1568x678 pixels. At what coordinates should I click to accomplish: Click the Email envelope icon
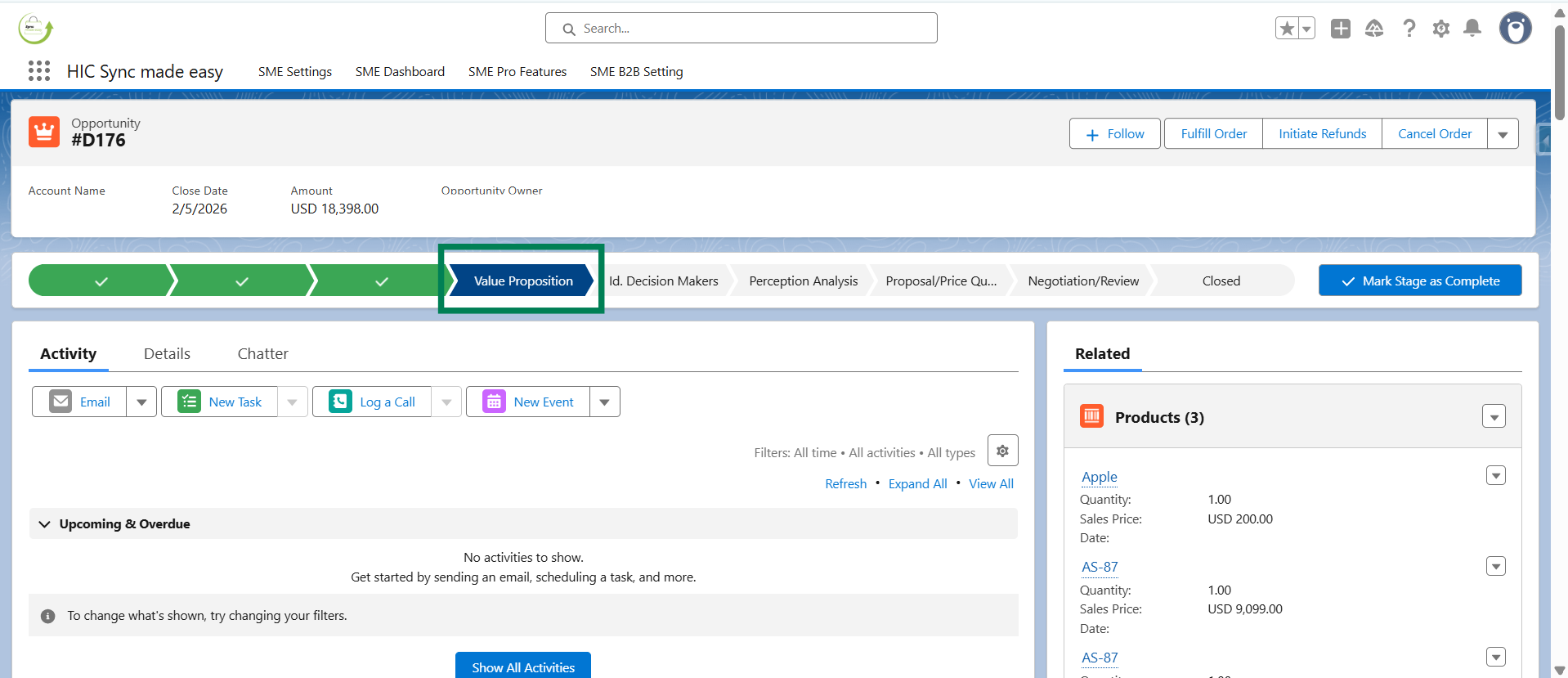pyautogui.click(x=60, y=402)
